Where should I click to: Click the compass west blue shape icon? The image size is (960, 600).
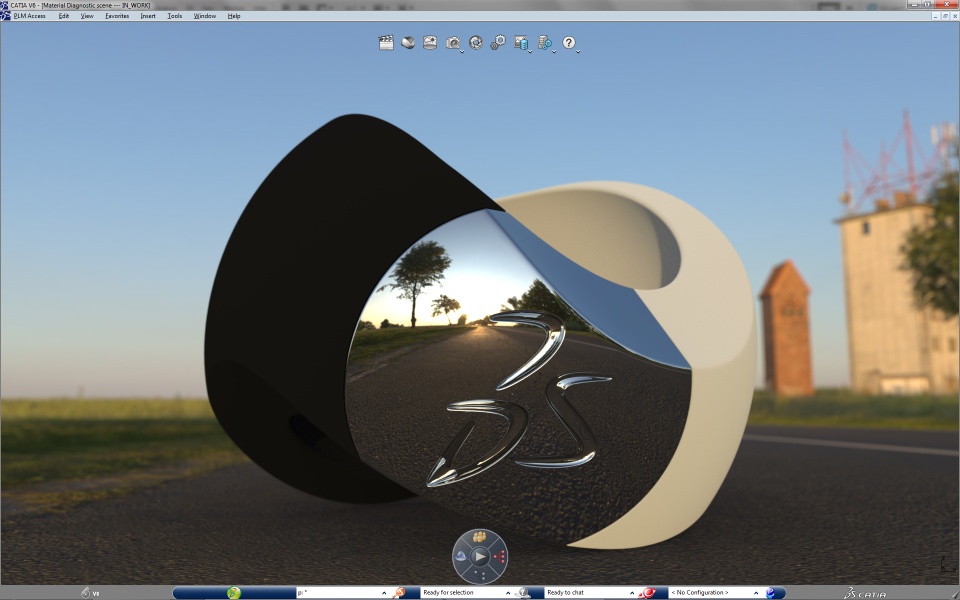(x=461, y=557)
